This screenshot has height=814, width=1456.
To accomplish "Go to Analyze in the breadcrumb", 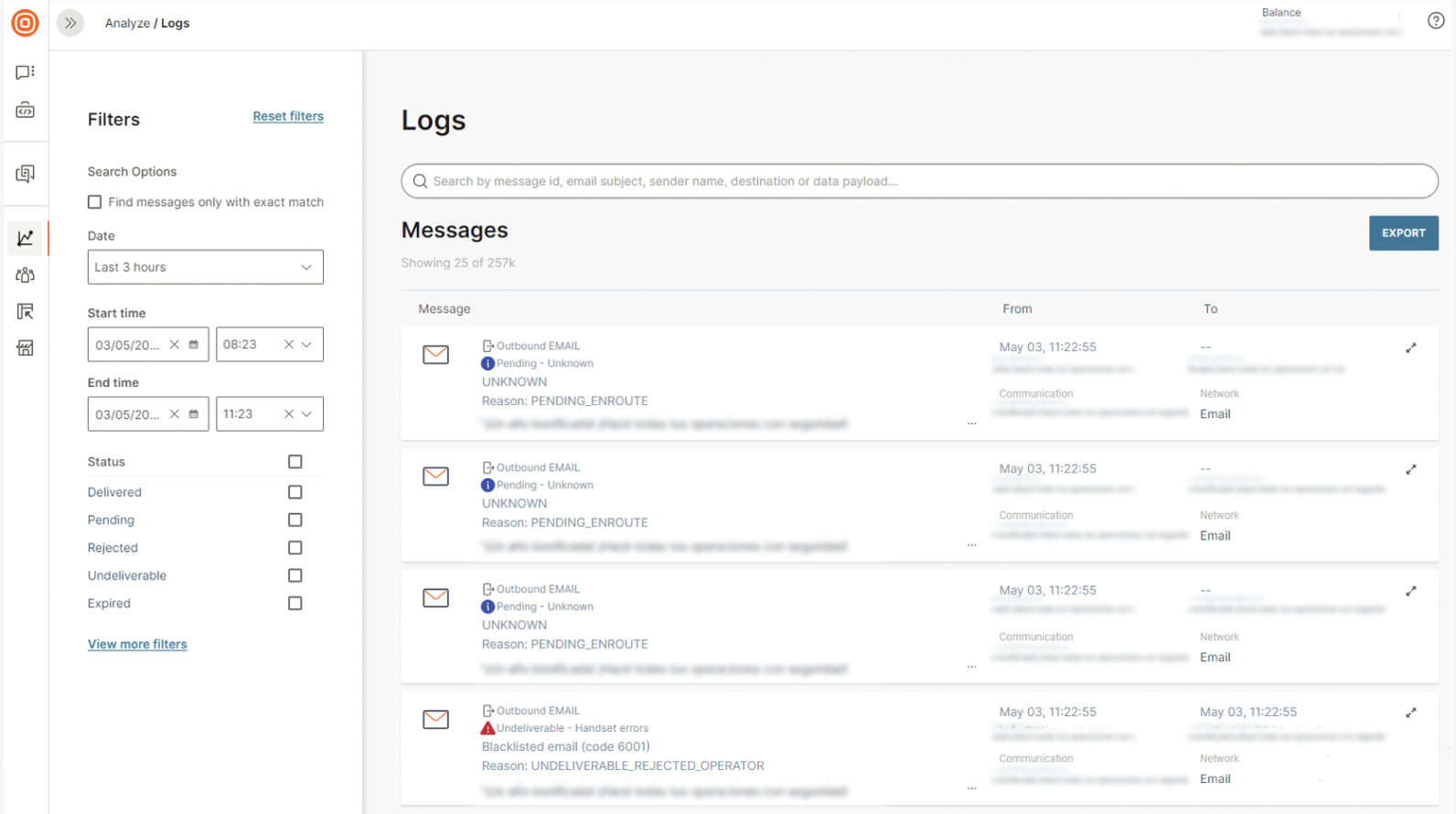I will 127,23.
